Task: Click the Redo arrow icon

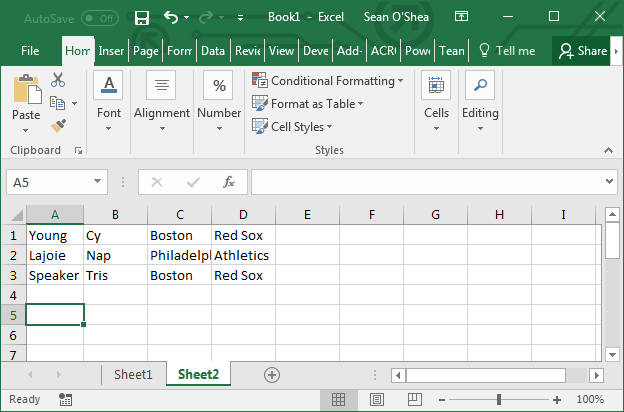Action: click(206, 17)
